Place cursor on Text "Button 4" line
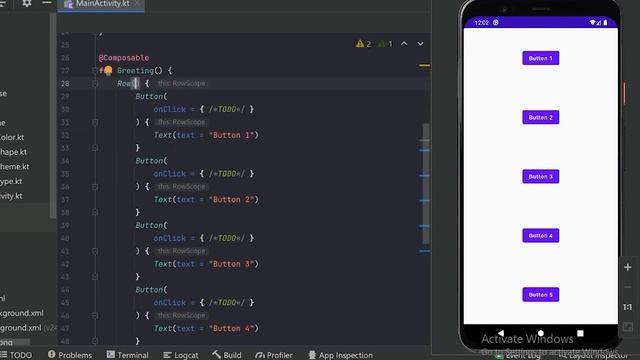The height and width of the screenshot is (360, 640). [206, 329]
